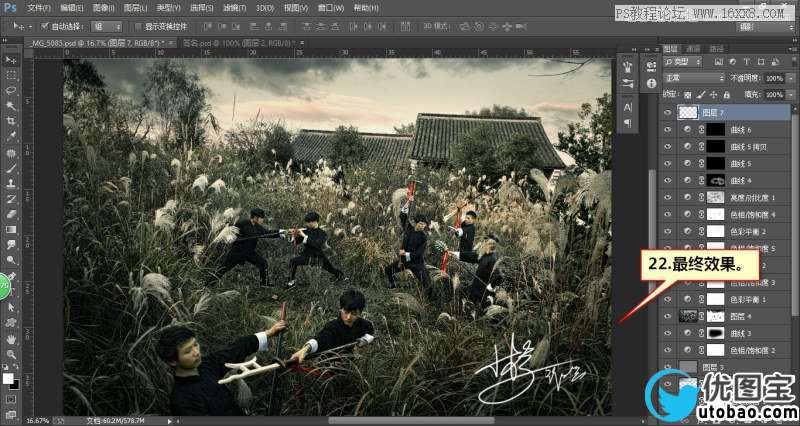
Task: Open the 填充 fill slider arrow
Action: click(x=790, y=94)
